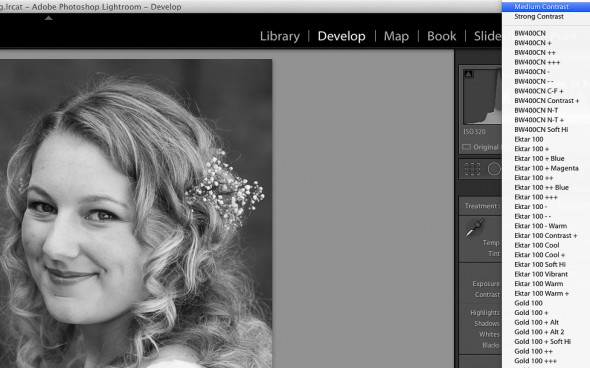Viewport: 590px width, 368px height.
Task: Click the Whites slider label
Action: (x=489, y=335)
